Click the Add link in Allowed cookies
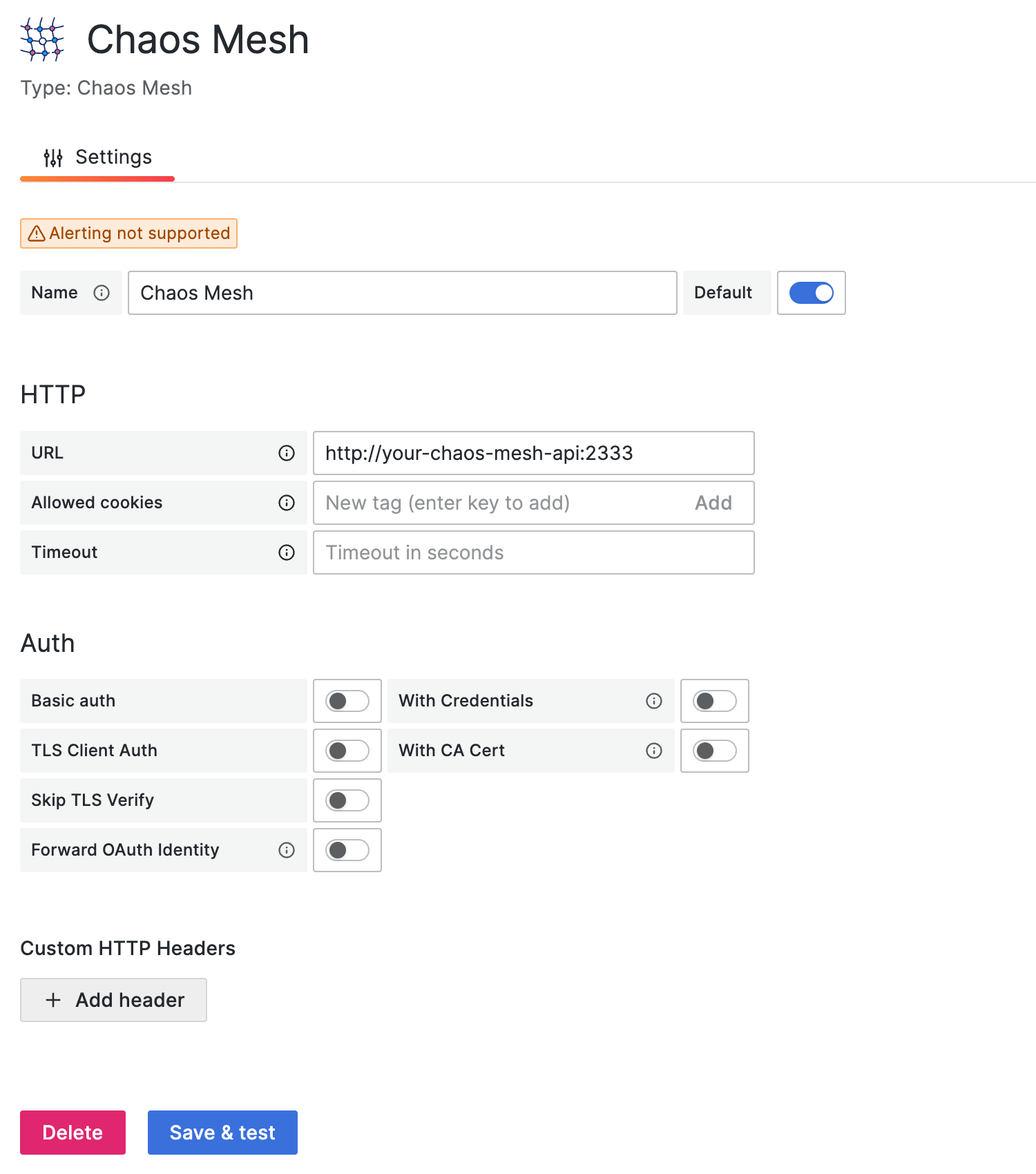The height and width of the screenshot is (1174, 1036). coord(713,503)
